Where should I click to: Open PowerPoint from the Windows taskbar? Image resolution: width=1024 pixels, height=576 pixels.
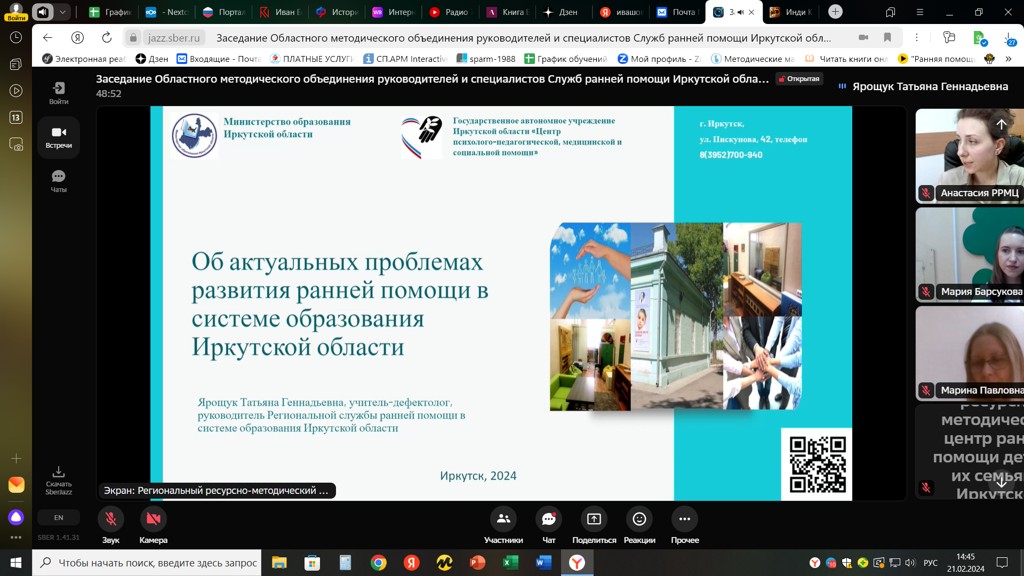(x=478, y=563)
